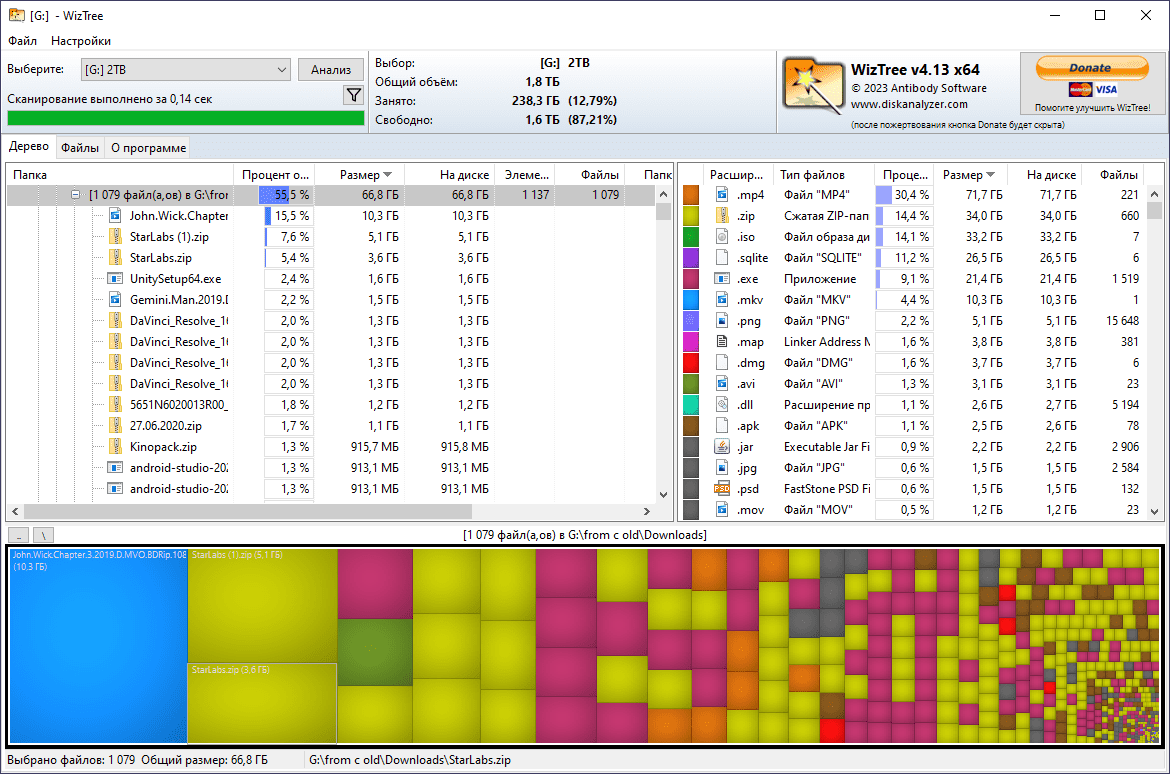Click the .mp4 file type icon
The width and height of the screenshot is (1170, 774).
[722, 195]
